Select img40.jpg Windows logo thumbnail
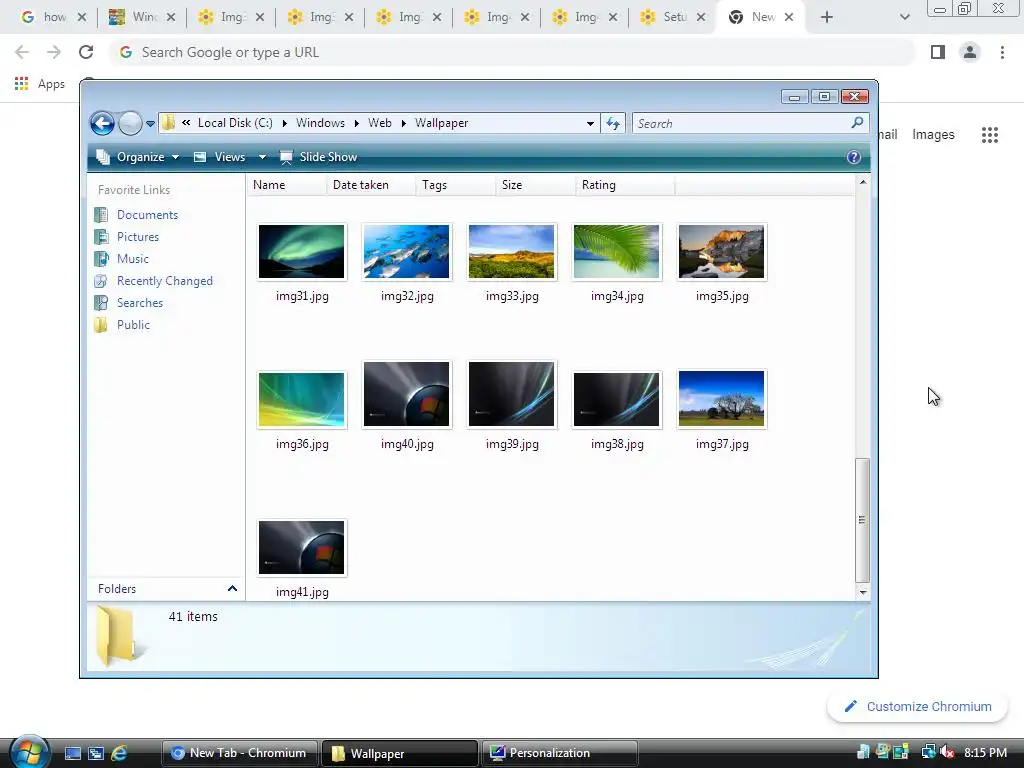Viewport: 1024px width, 768px height. click(x=407, y=394)
